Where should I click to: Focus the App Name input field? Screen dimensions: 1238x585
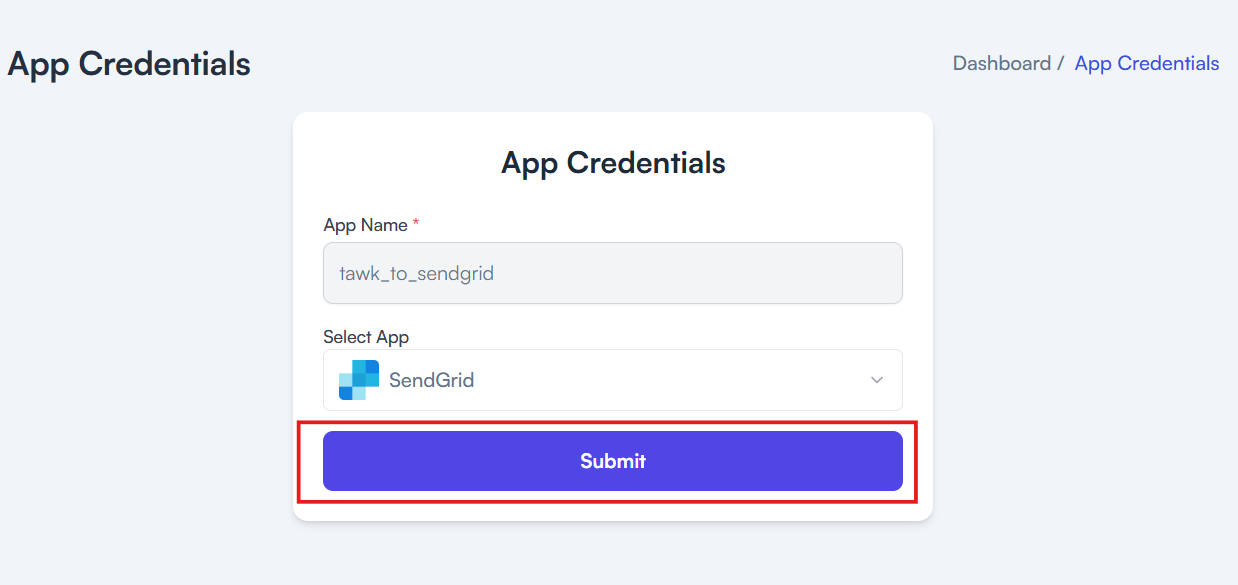(x=613, y=273)
